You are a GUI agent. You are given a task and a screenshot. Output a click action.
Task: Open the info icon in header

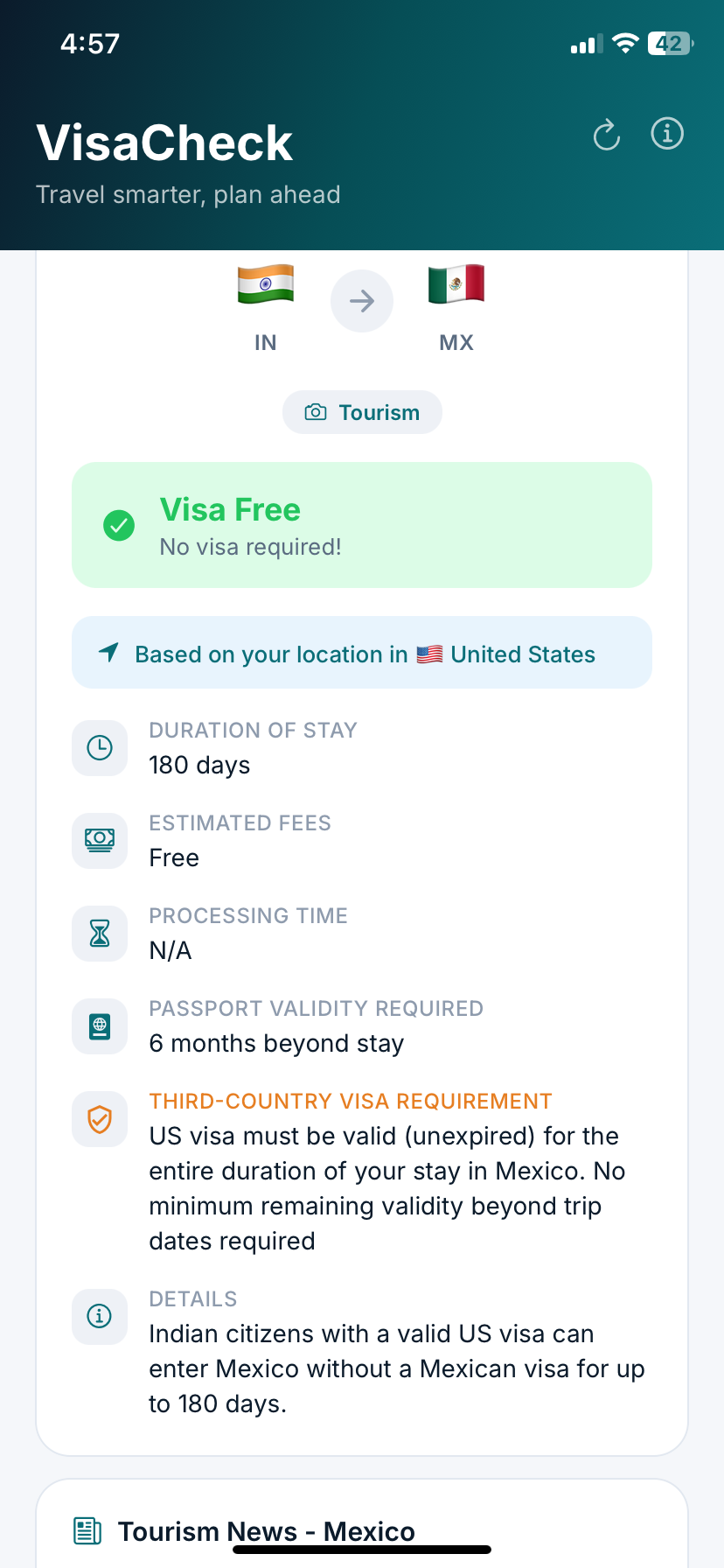pyautogui.click(x=667, y=134)
